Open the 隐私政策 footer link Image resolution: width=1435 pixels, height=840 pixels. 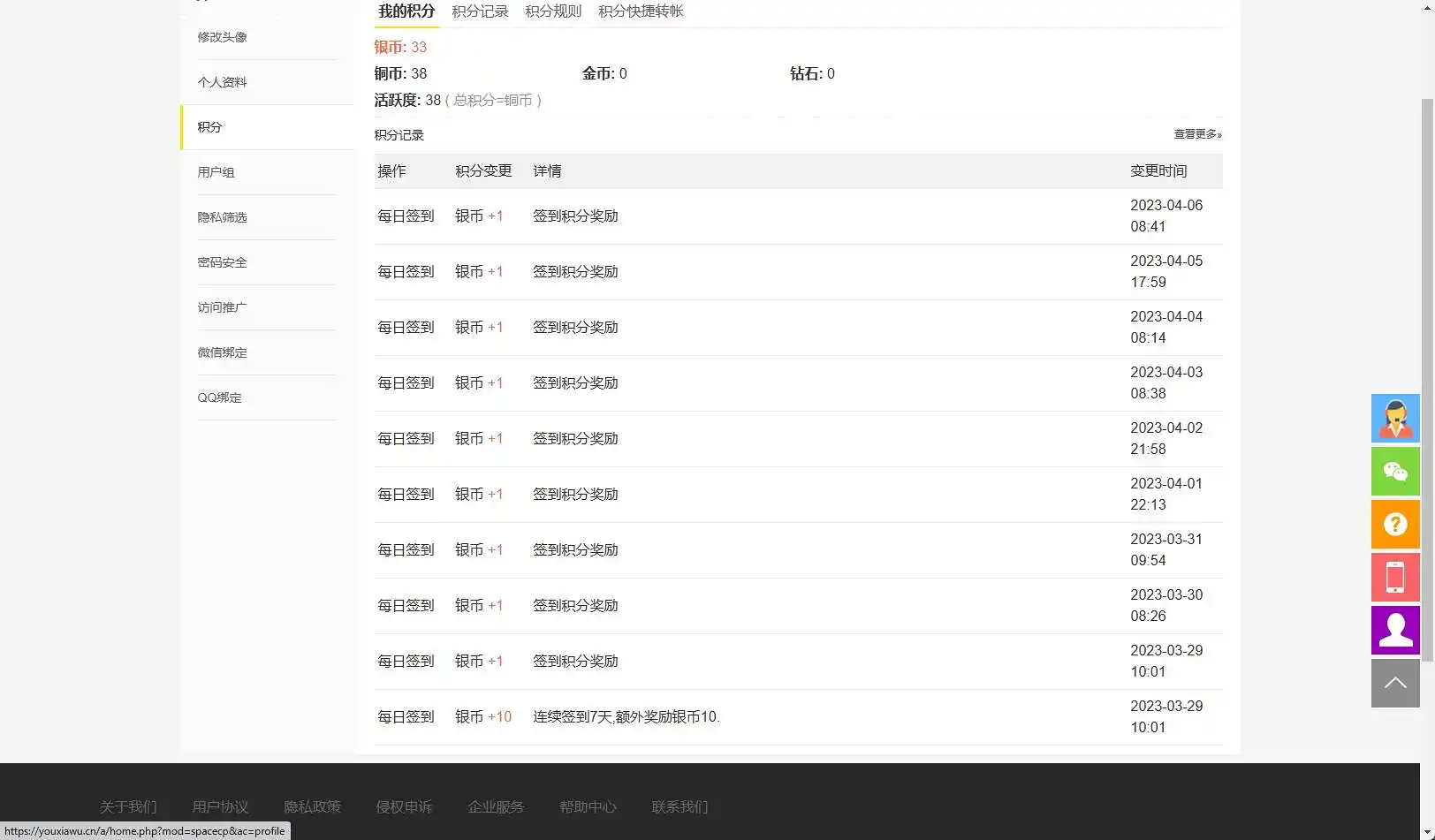(312, 806)
